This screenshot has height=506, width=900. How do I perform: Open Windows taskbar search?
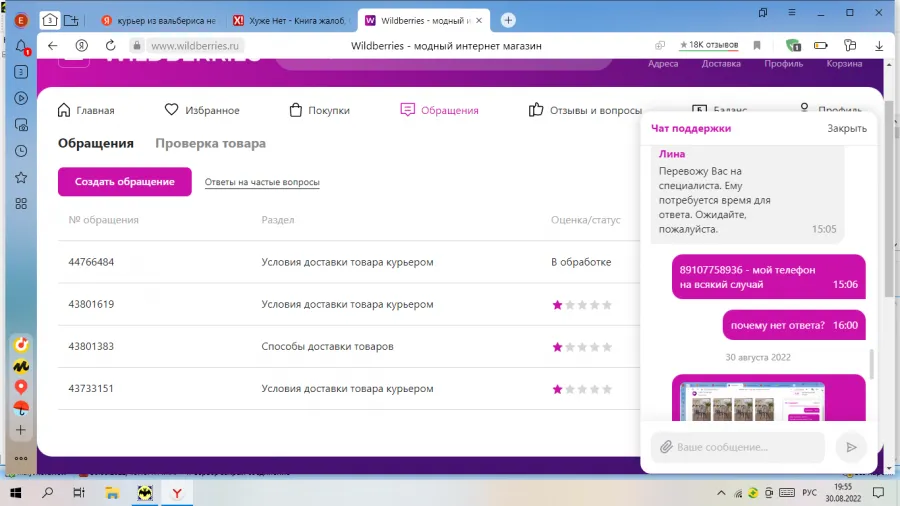click(x=48, y=493)
